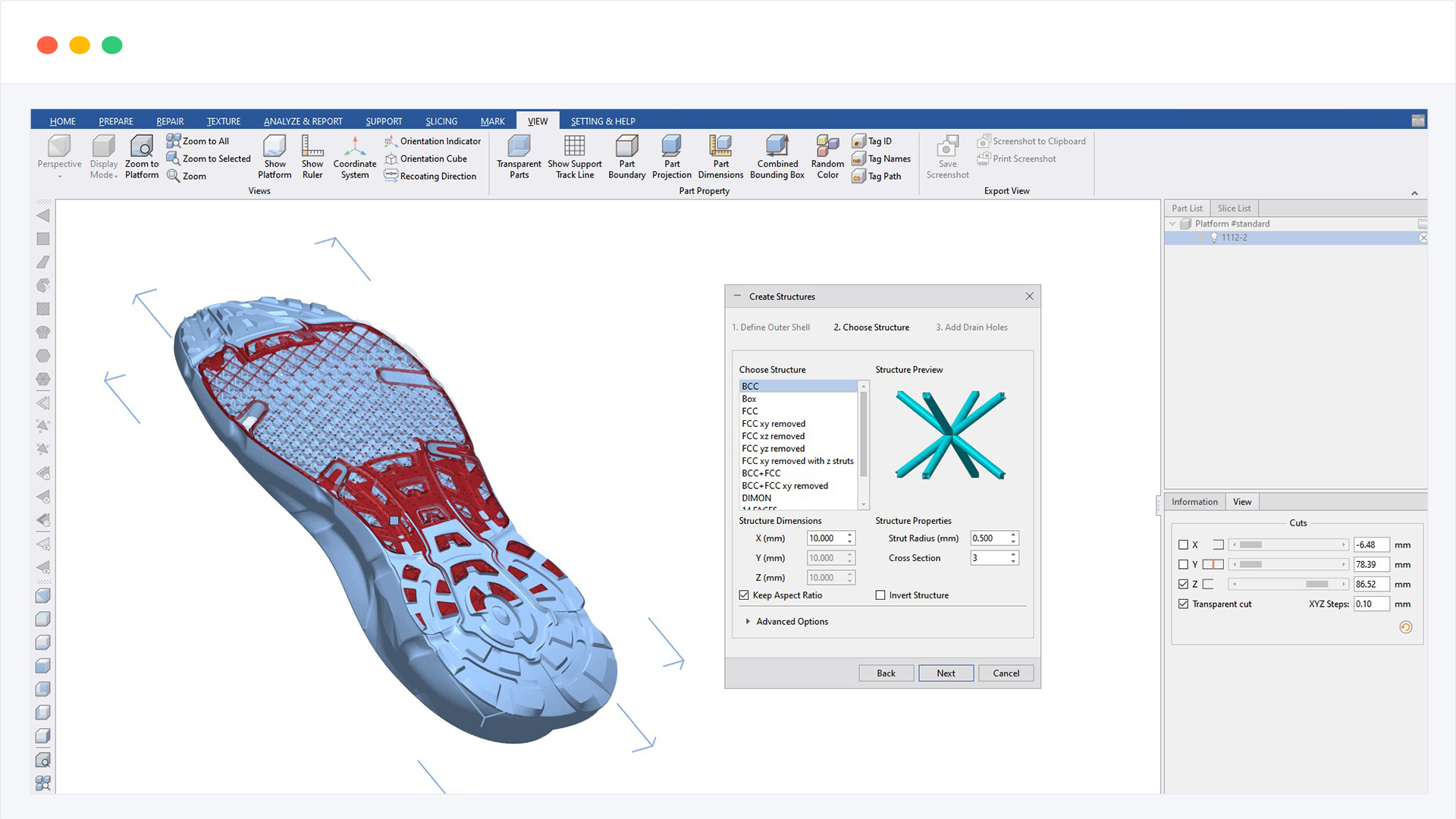Go to step 1 Define Outer Shell
This screenshot has height=819, width=1456.
click(x=770, y=328)
